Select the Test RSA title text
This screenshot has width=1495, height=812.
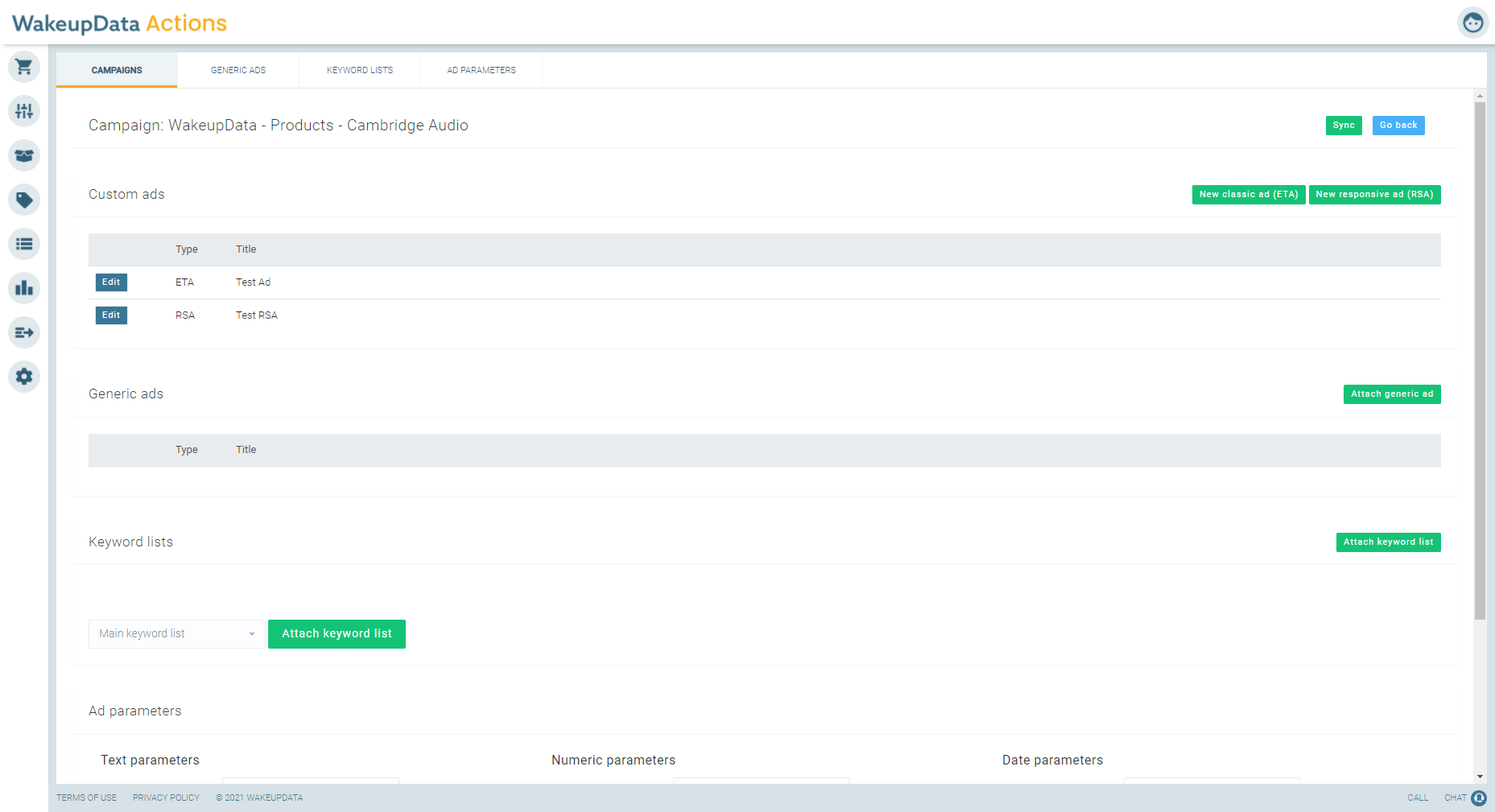coord(257,315)
